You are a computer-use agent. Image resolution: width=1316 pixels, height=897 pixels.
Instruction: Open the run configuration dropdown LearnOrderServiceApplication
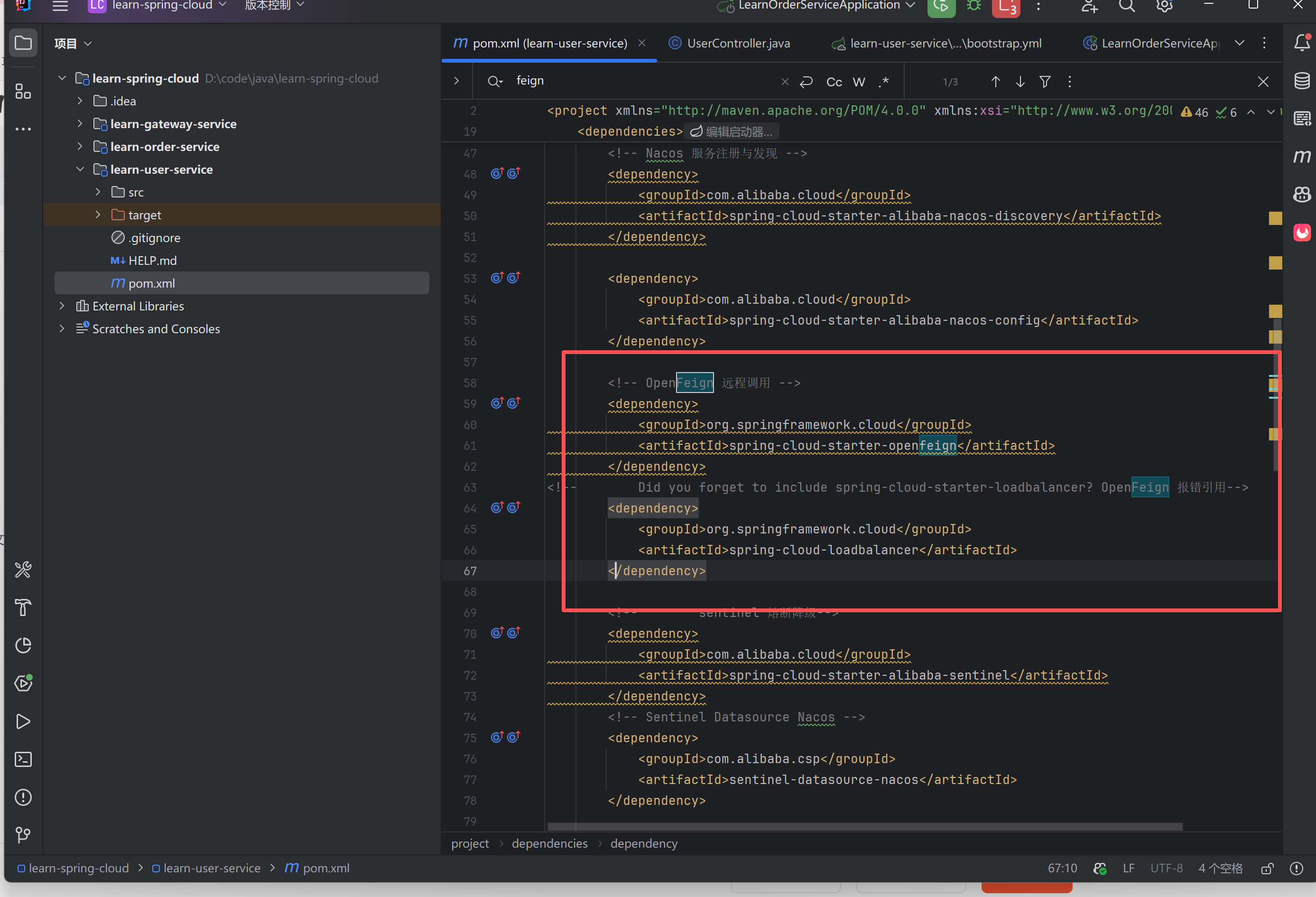(x=816, y=6)
